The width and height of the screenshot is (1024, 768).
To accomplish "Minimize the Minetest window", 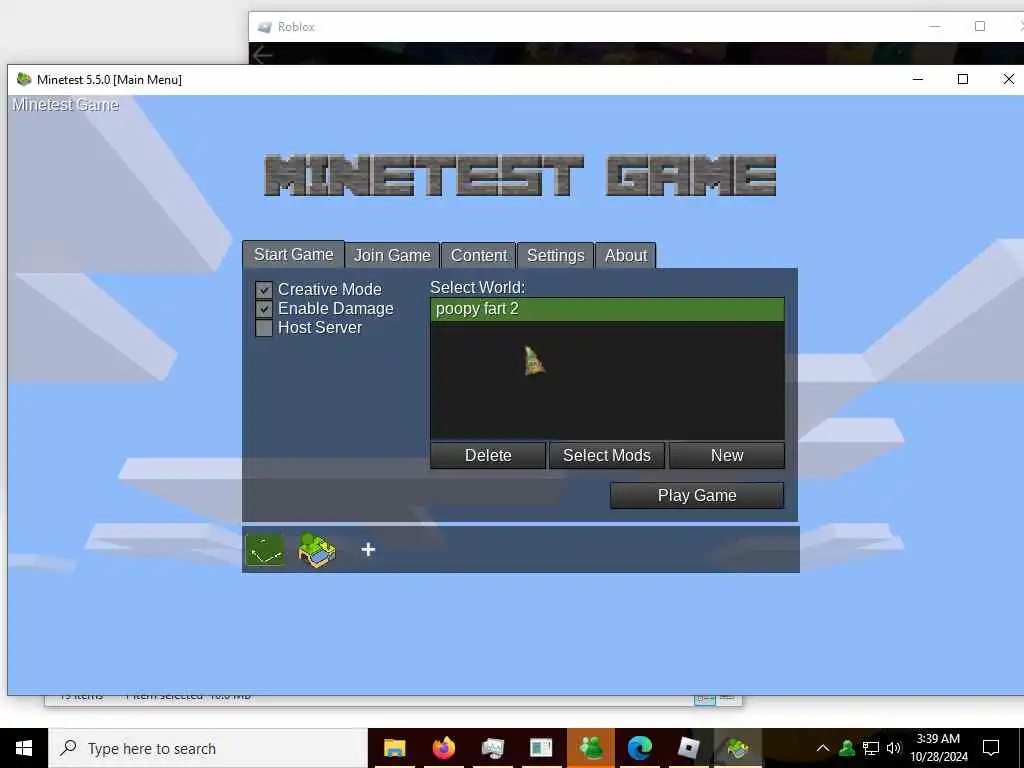I will pyautogui.click(x=918, y=79).
